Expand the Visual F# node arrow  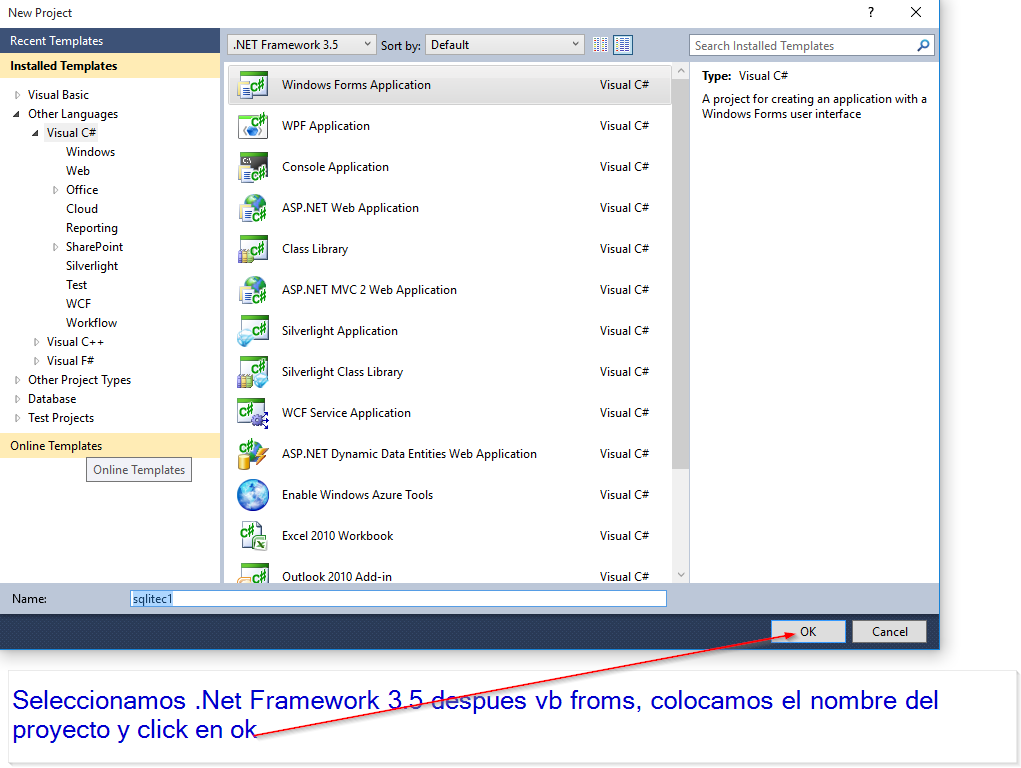coord(36,361)
